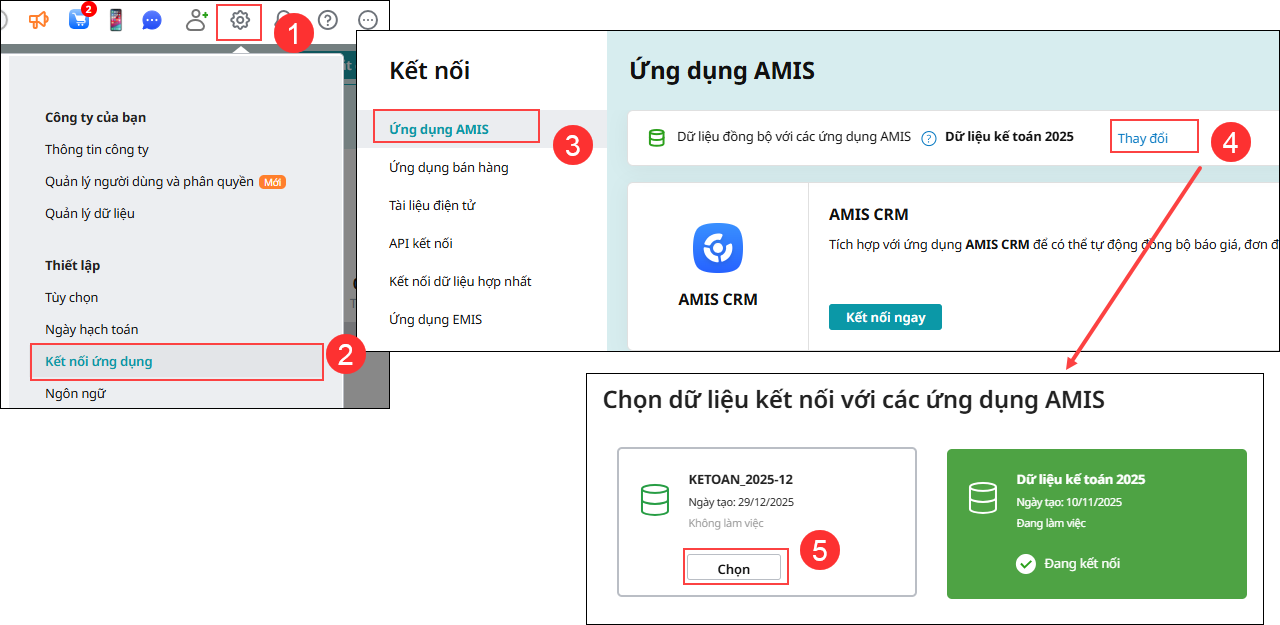1280x625 pixels.
Task: Click the mobile phone app icon
Action: pos(116,19)
